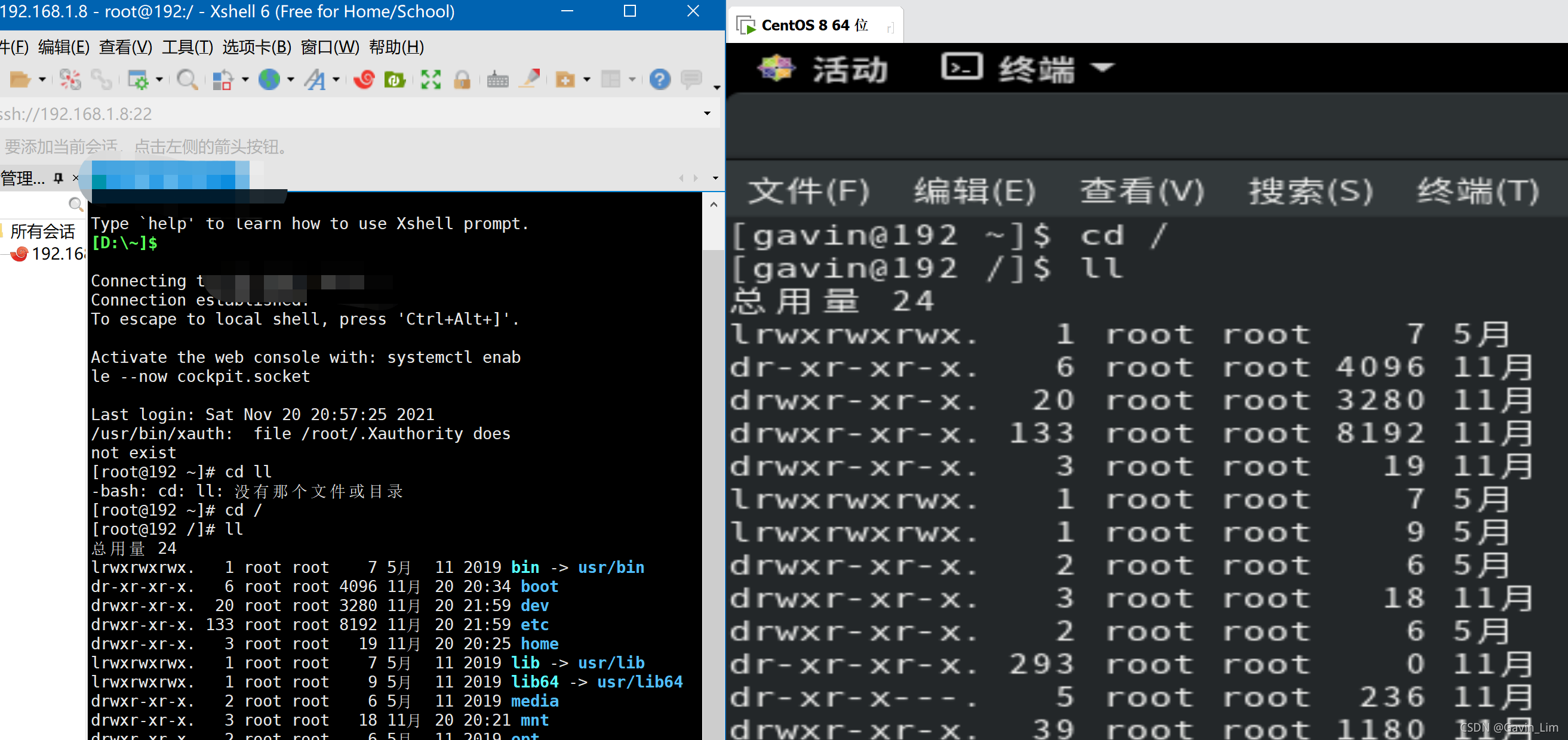Open the address bar history dropdown
Screen dimensions: 1568x740
707,113
